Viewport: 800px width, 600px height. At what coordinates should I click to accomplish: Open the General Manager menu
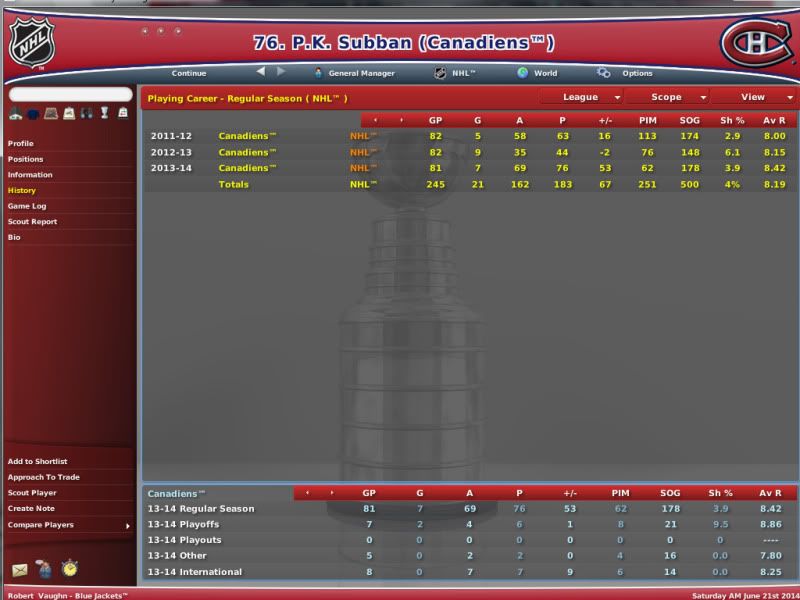click(361, 73)
